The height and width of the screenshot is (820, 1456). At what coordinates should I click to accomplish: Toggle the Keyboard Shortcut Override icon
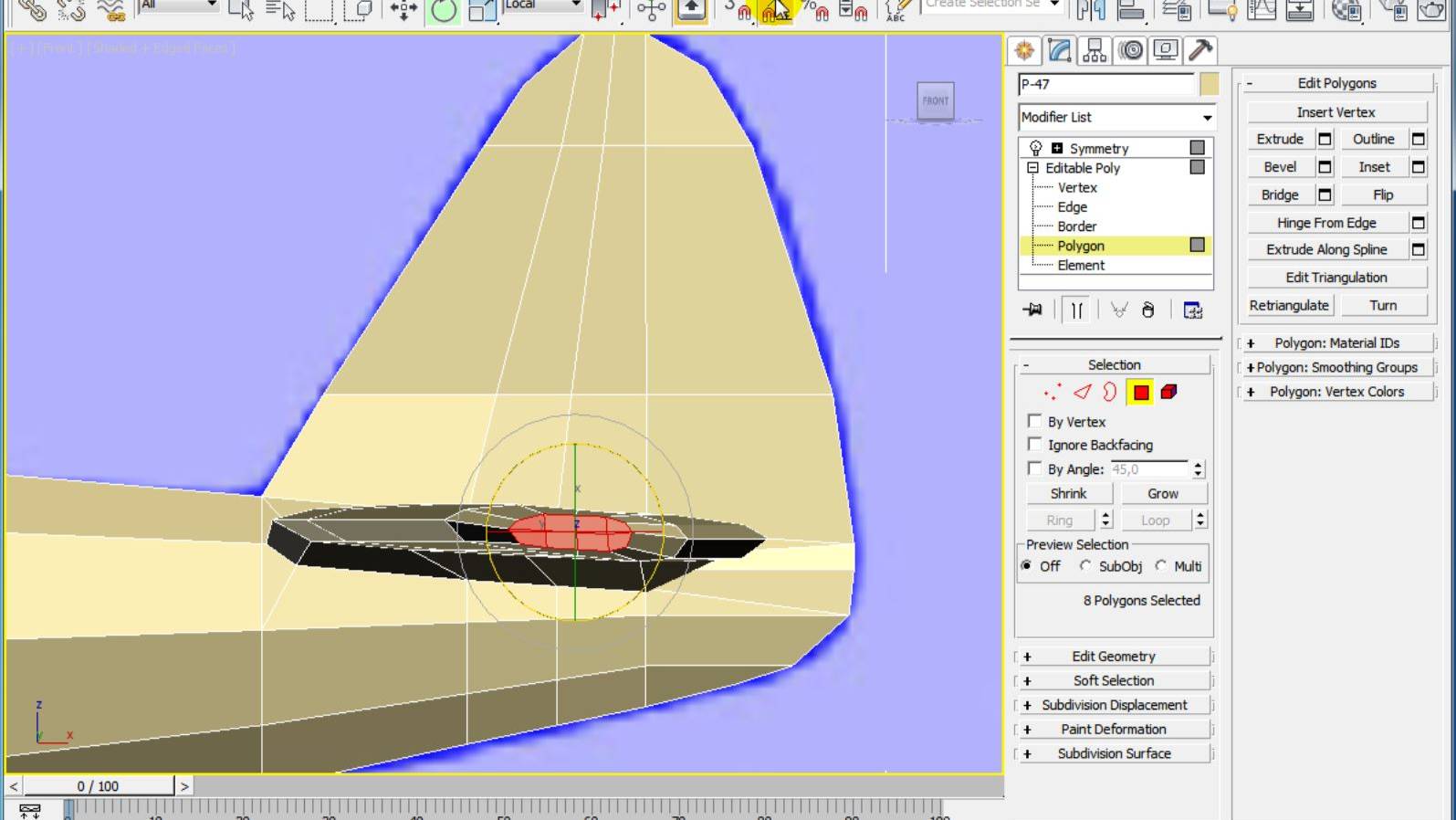pyautogui.click(x=691, y=10)
